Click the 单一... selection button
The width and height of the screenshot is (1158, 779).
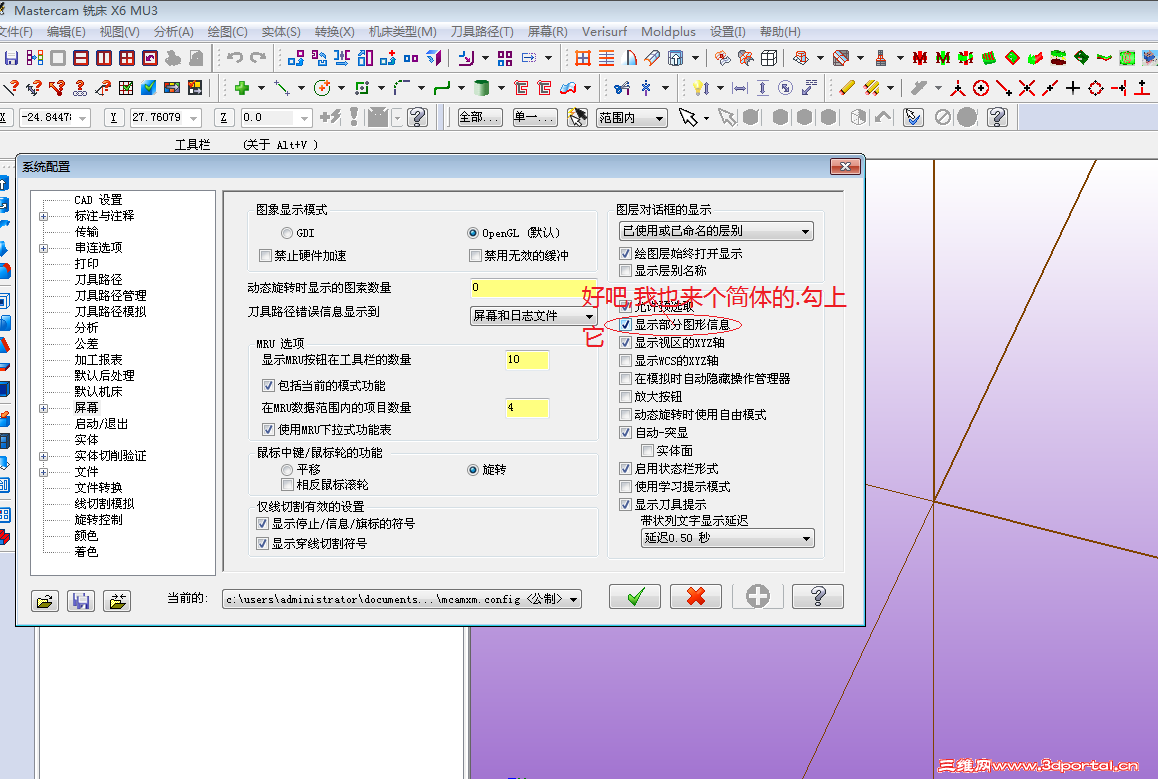(x=535, y=117)
